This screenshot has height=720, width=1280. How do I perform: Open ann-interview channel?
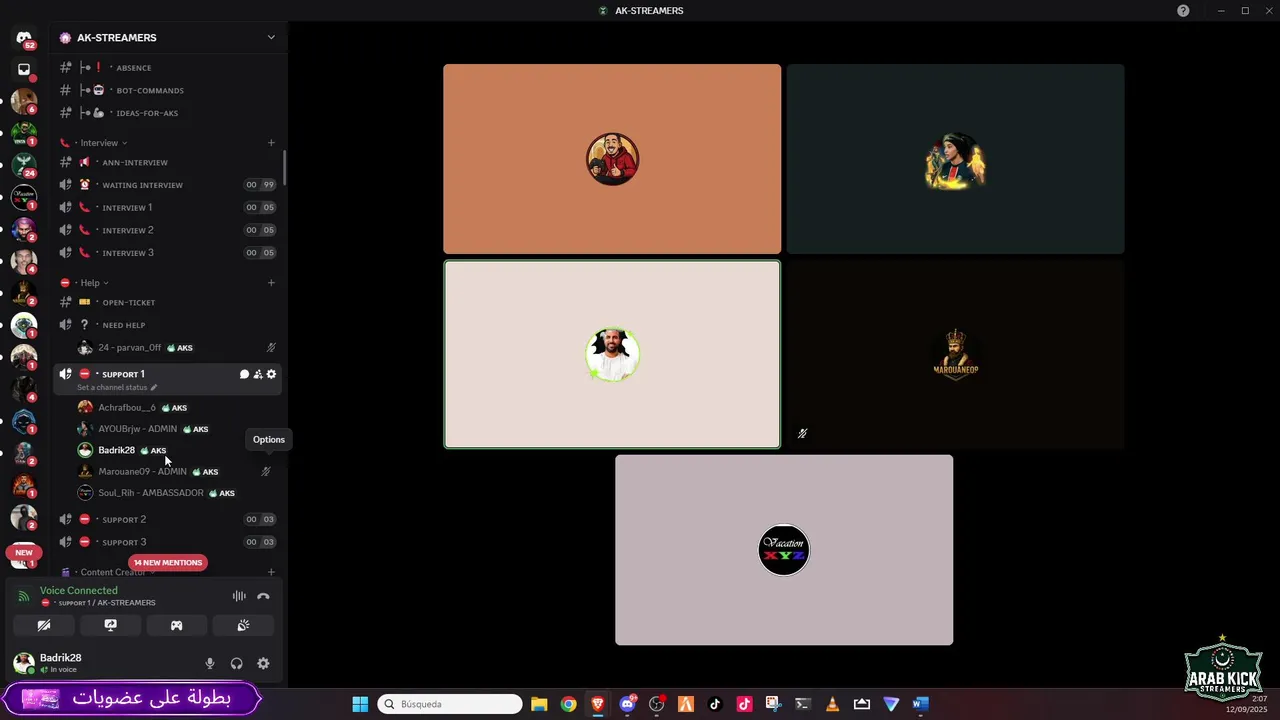167,162
